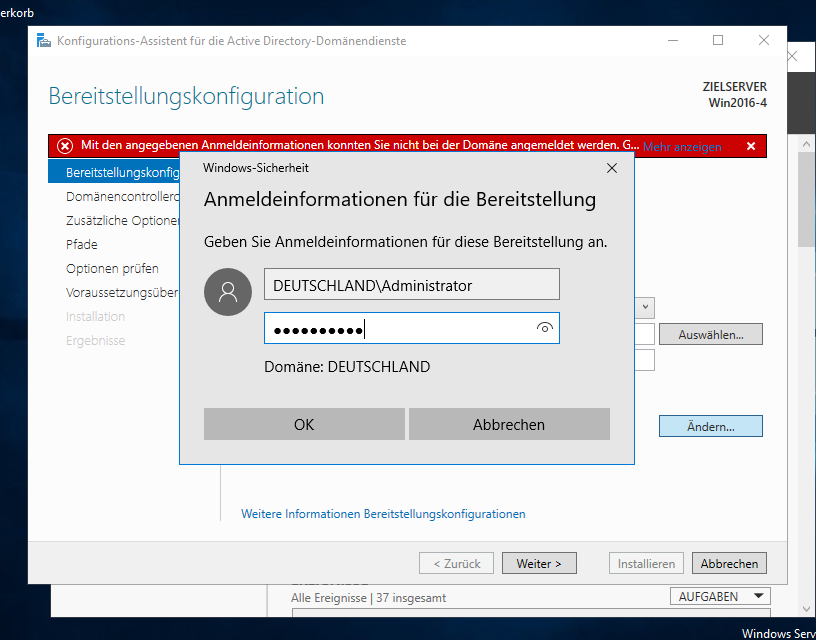Viewport: 816px width, 640px height.
Task: Click the Auswählen... button
Action: 710,334
